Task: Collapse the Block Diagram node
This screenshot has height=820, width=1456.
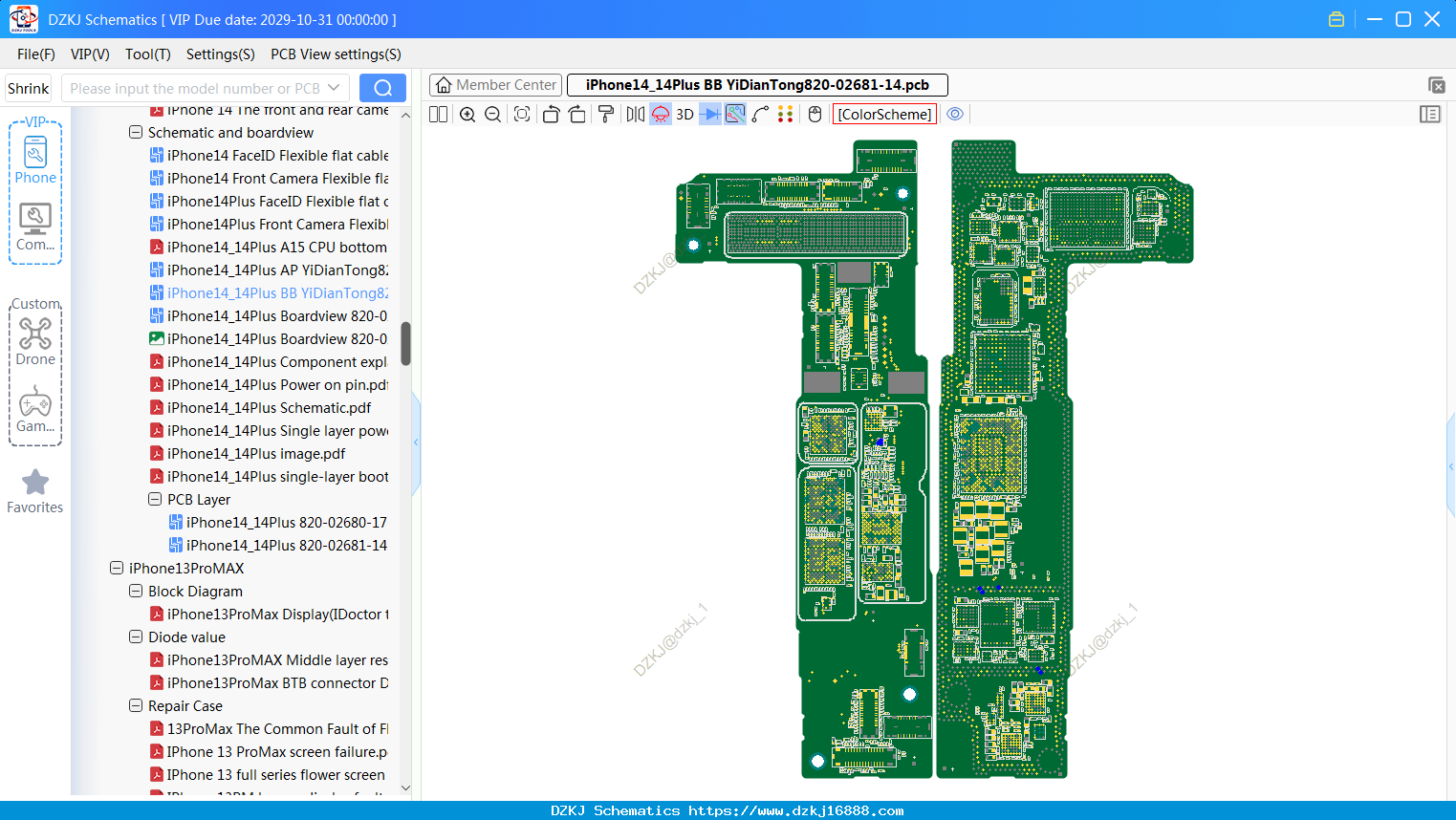Action: click(136, 592)
